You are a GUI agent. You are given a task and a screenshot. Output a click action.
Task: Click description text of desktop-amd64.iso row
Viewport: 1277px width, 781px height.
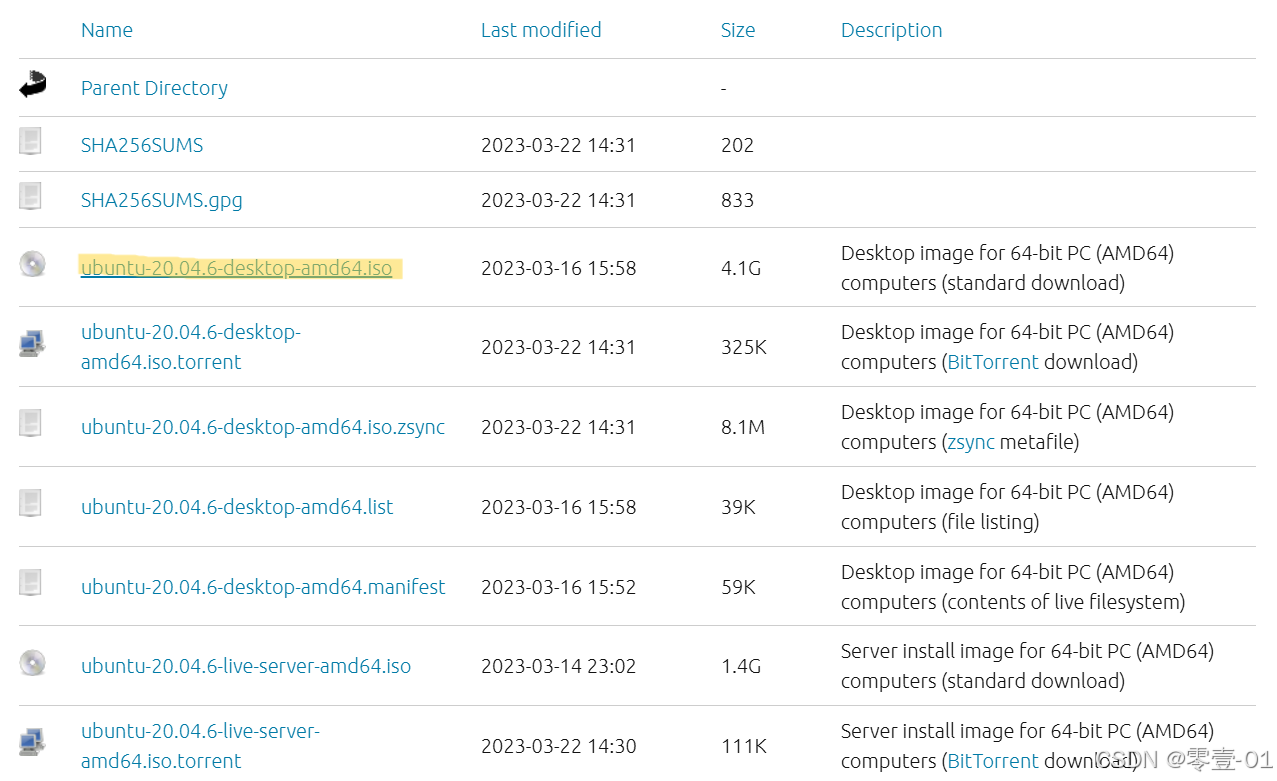1007,268
